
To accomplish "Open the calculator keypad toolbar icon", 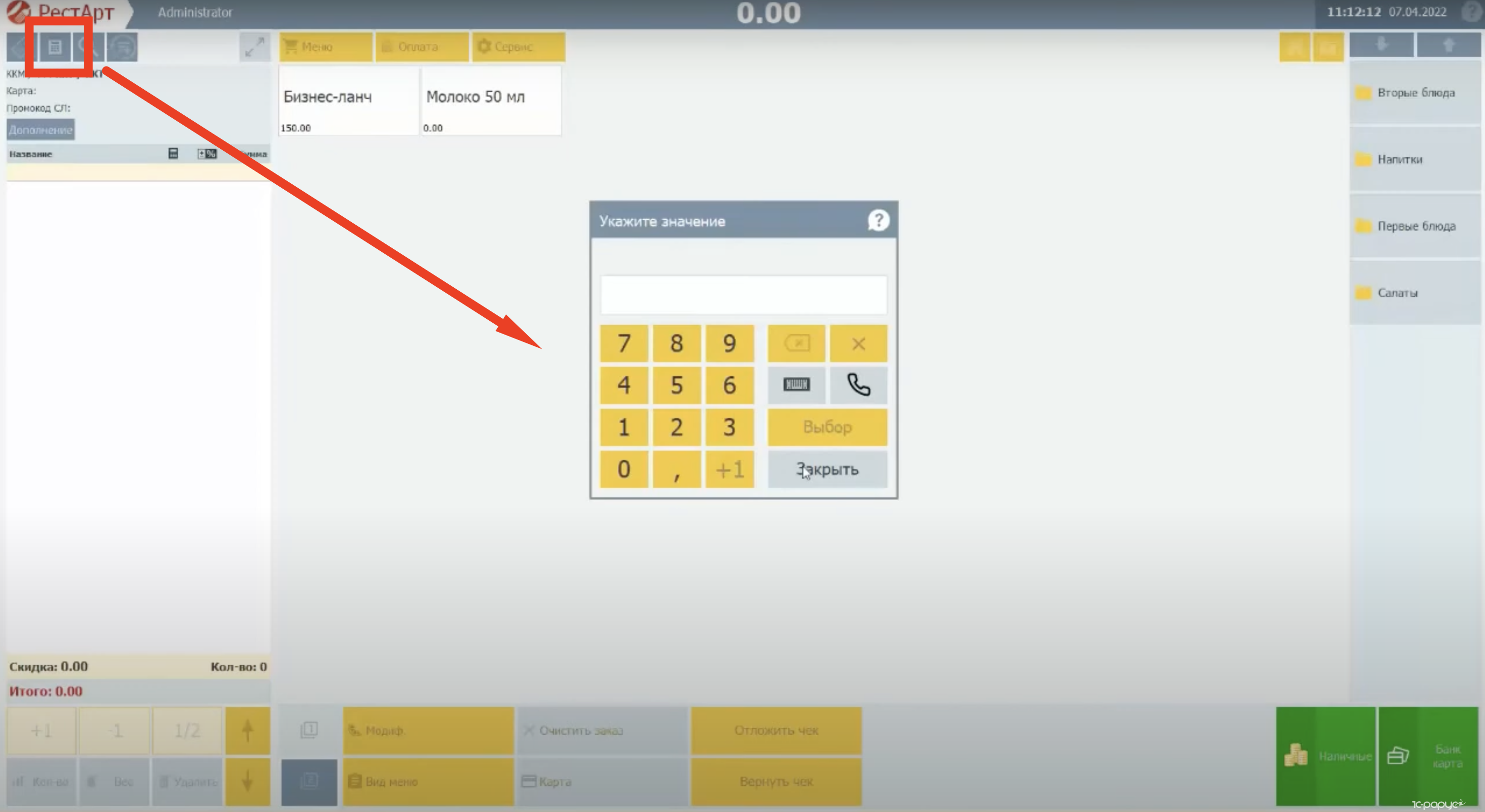I will (55, 47).
